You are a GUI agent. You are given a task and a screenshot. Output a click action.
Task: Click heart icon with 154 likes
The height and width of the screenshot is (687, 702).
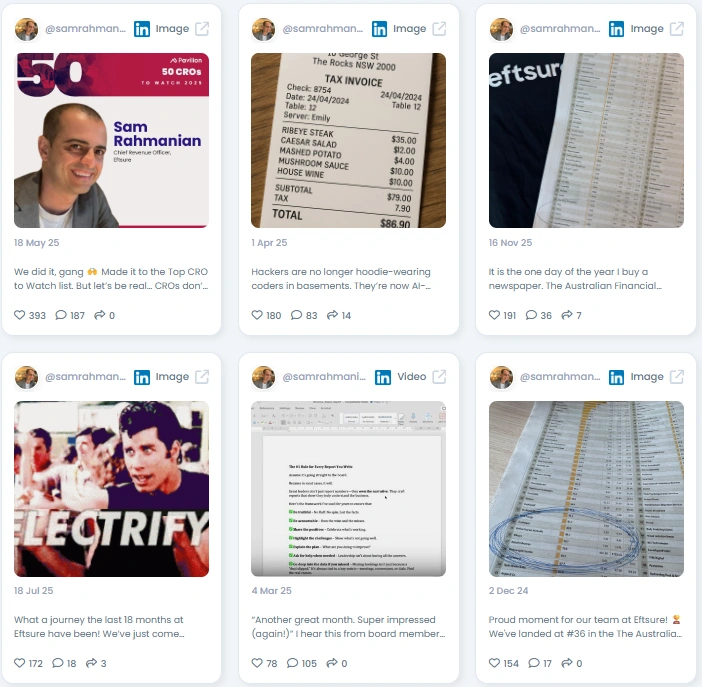click(494, 663)
